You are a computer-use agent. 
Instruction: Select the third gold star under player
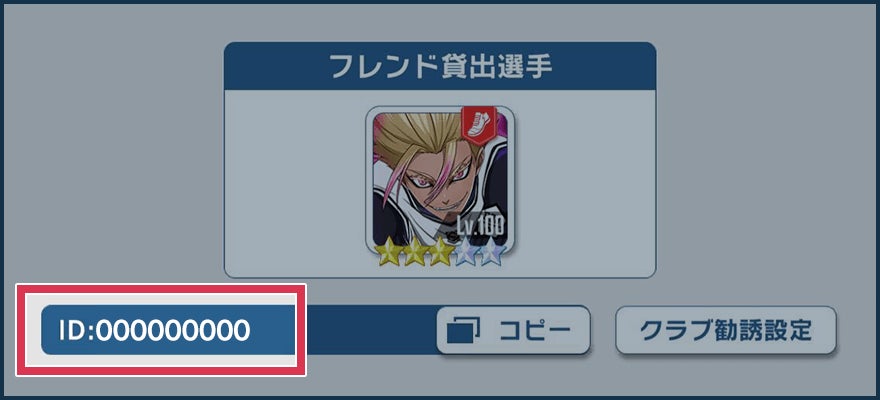click(441, 251)
